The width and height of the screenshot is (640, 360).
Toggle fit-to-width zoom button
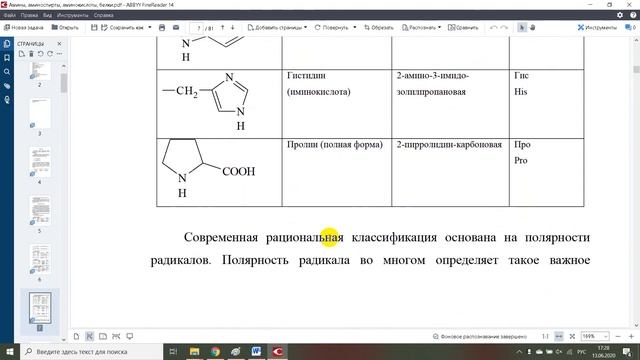click(x=559, y=336)
